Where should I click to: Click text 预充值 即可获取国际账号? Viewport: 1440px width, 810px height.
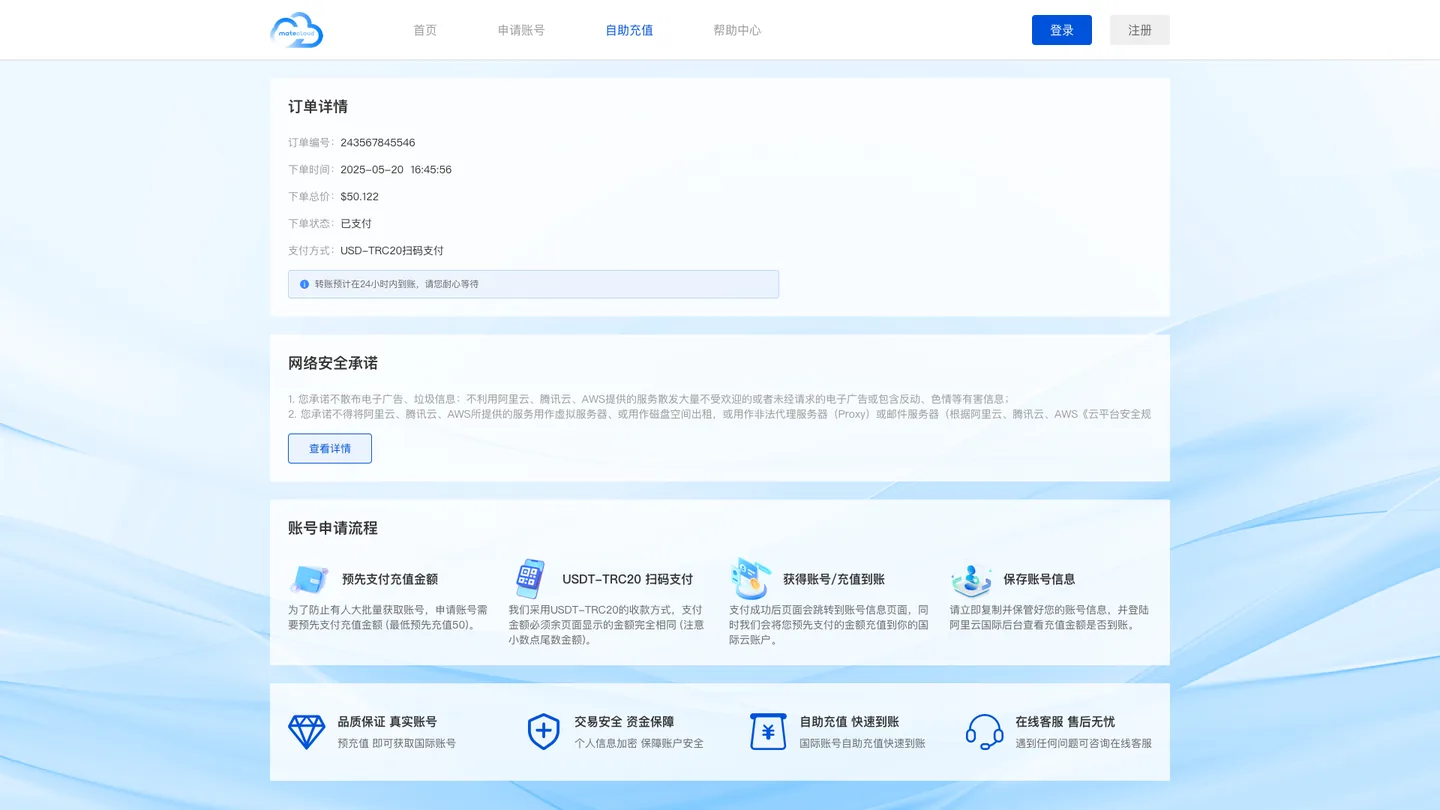397,744
